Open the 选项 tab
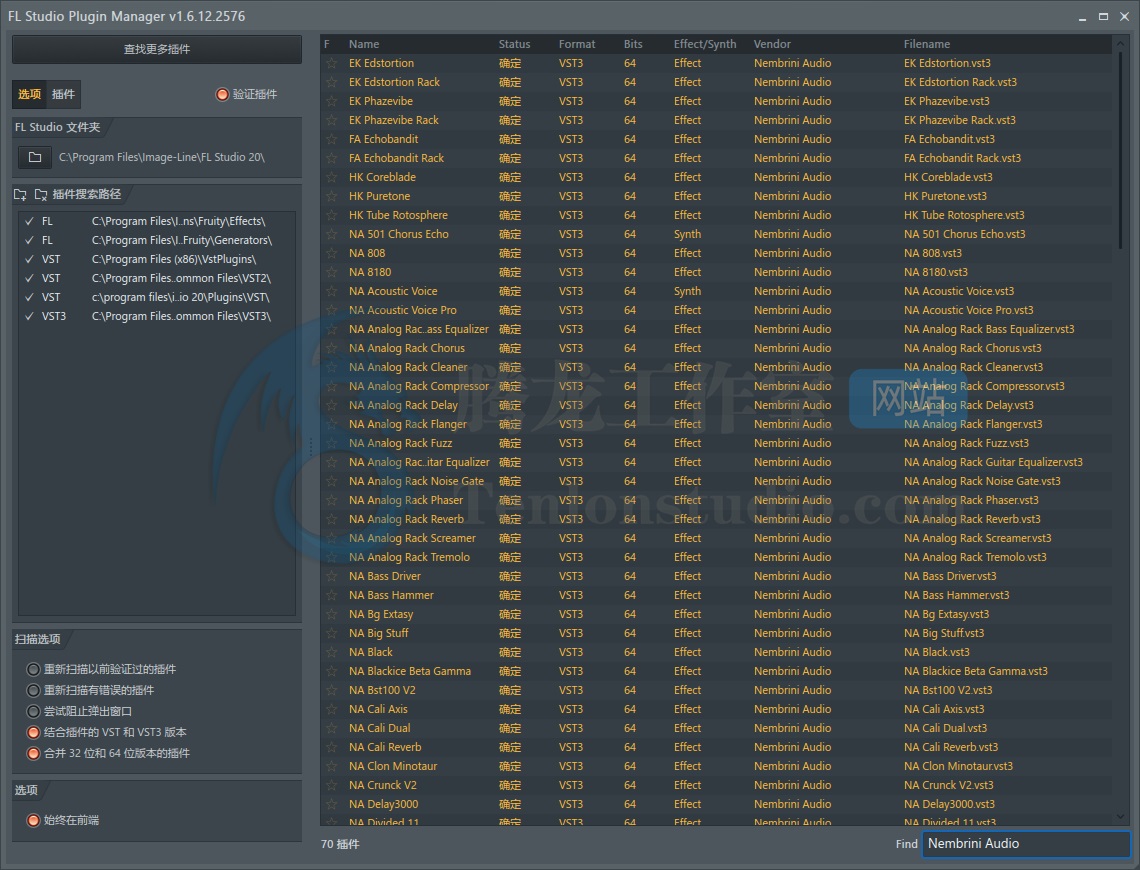1140x870 pixels. (30, 94)
